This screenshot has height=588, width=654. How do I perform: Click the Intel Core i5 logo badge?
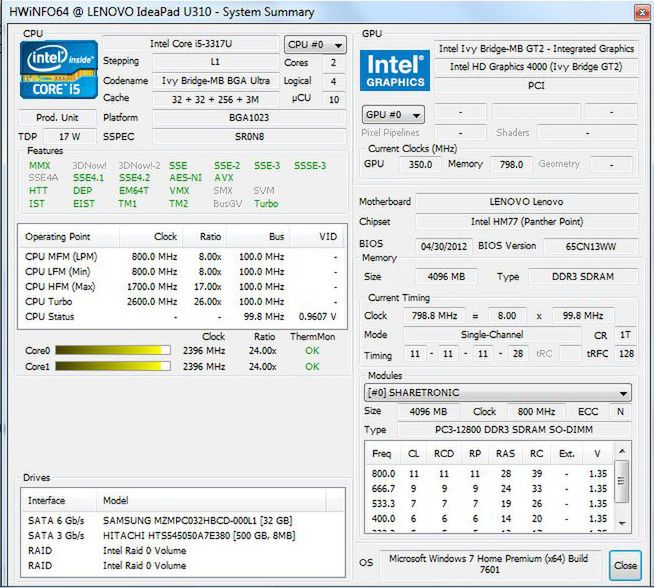59,69
